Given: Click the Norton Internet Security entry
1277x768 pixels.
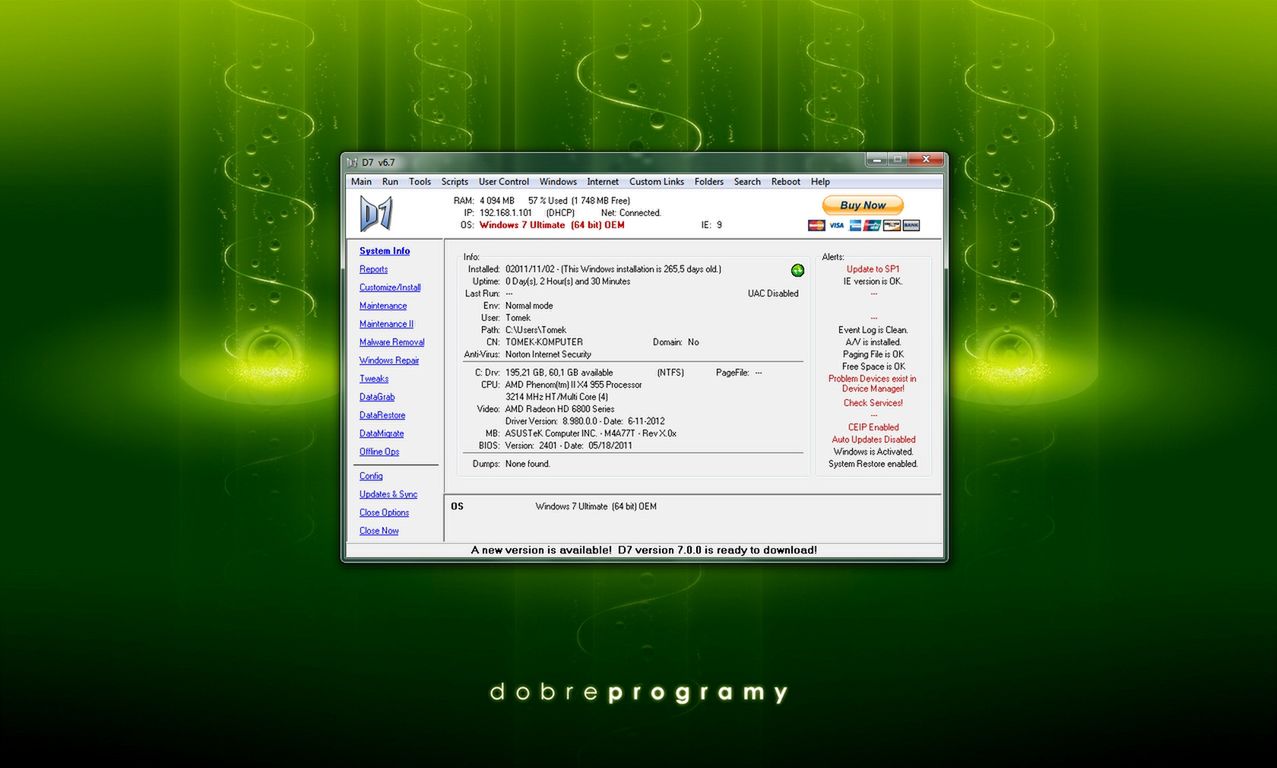Looking at the screenshot, I should (x=548, y=354).
